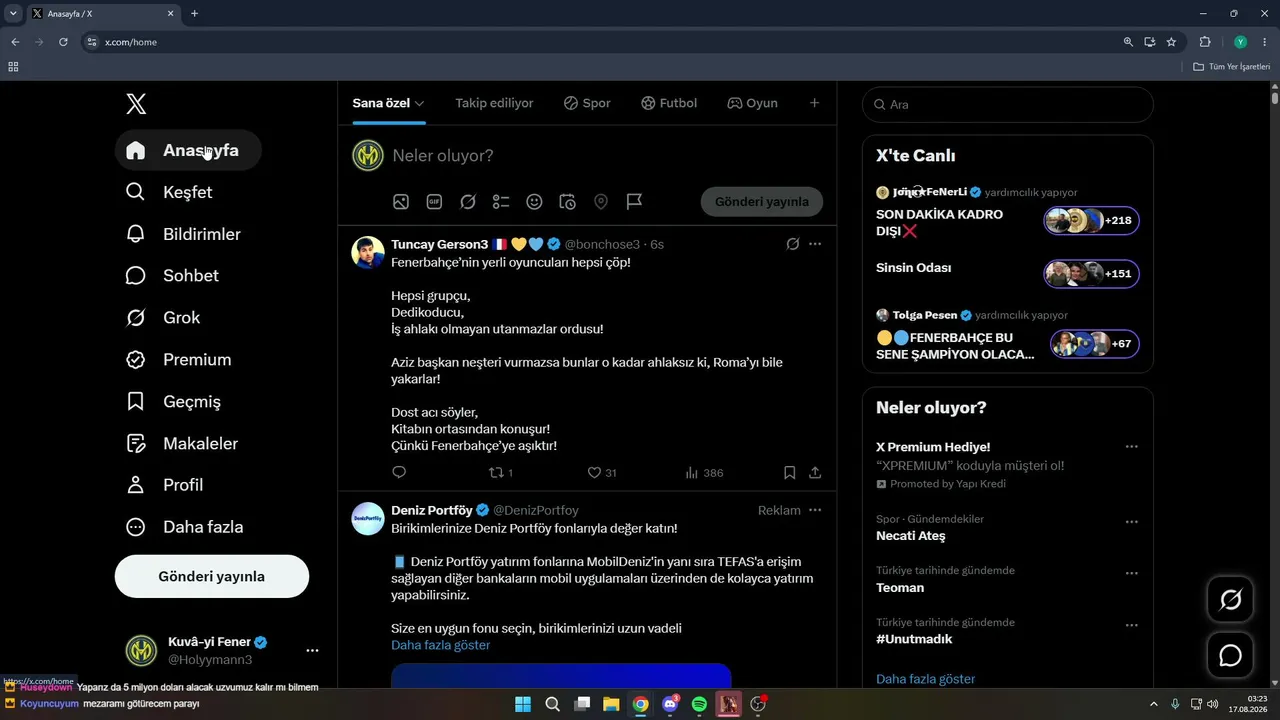Image resolution: width=1280 pixels, height=720 pixels.
Task: Go to Profil in the sidebar
Action: pyautogui.click(x=165, y=485)
